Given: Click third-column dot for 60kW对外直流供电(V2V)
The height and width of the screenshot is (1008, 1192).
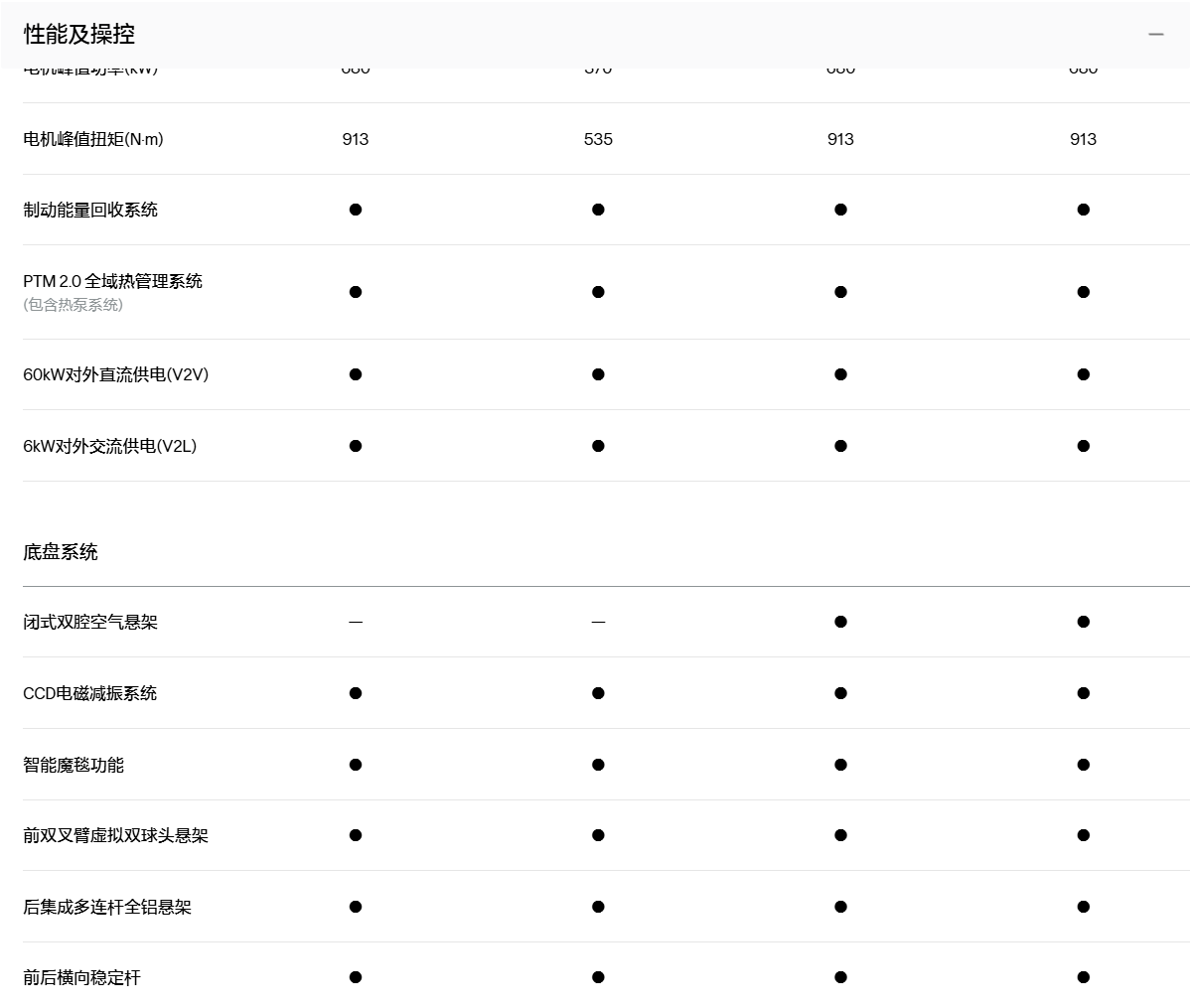Looking at the screenshot, I should click(840, 374).
